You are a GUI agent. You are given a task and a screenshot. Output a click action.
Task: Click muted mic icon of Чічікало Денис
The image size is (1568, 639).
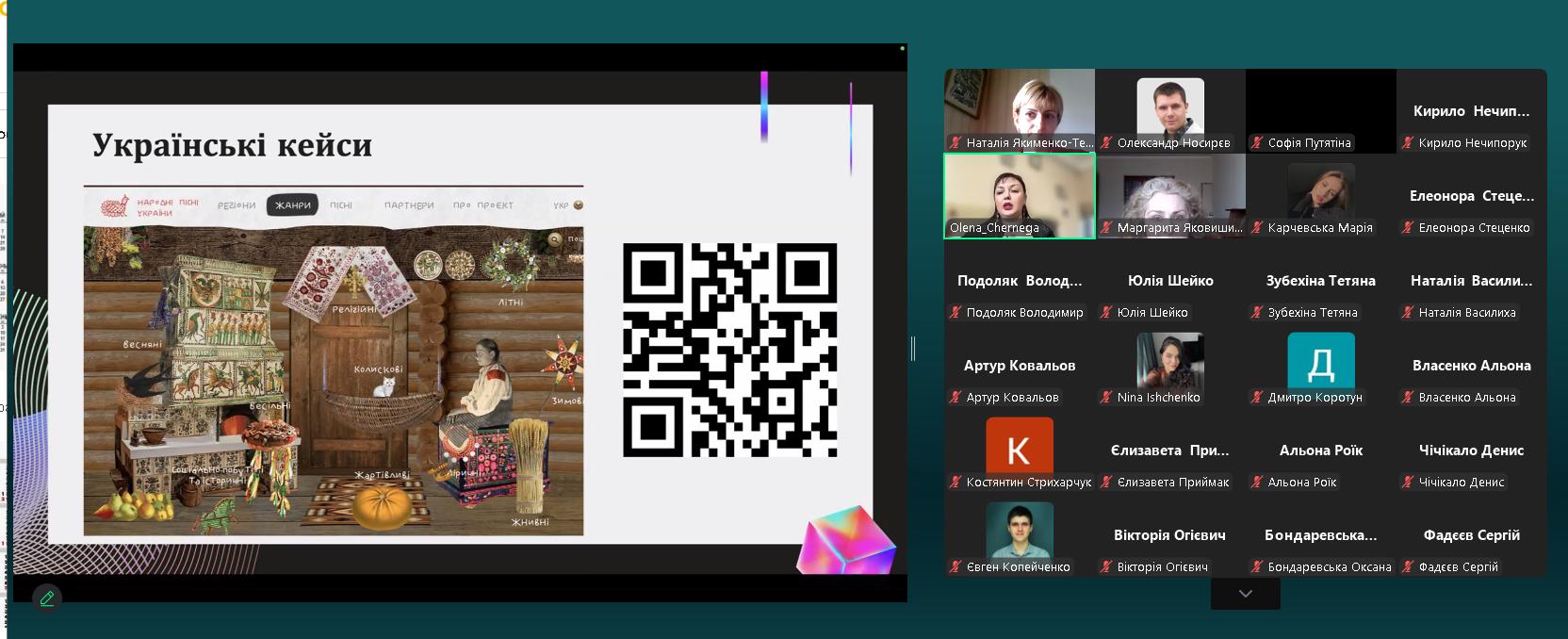pyautogui.click(x=1408, y=483)
